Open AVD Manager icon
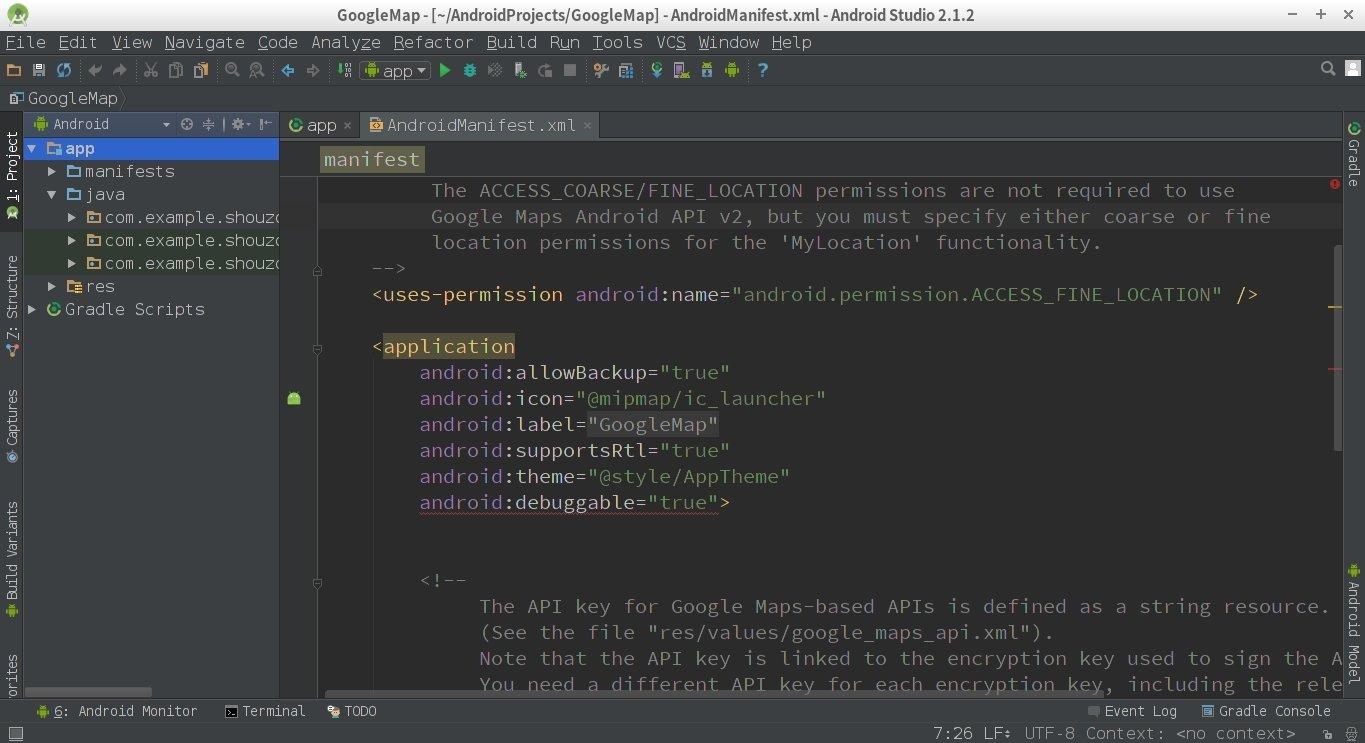Screen dimensions: 1365x743 [x=682, y=70]
